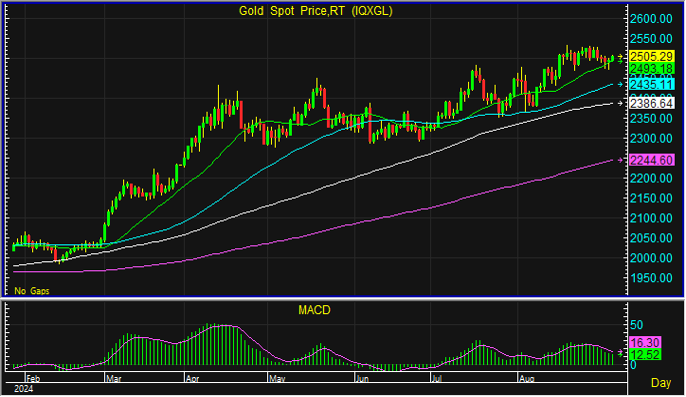
Task: Click the Aug marker on the time axis
Action: (x=526, y=378)
